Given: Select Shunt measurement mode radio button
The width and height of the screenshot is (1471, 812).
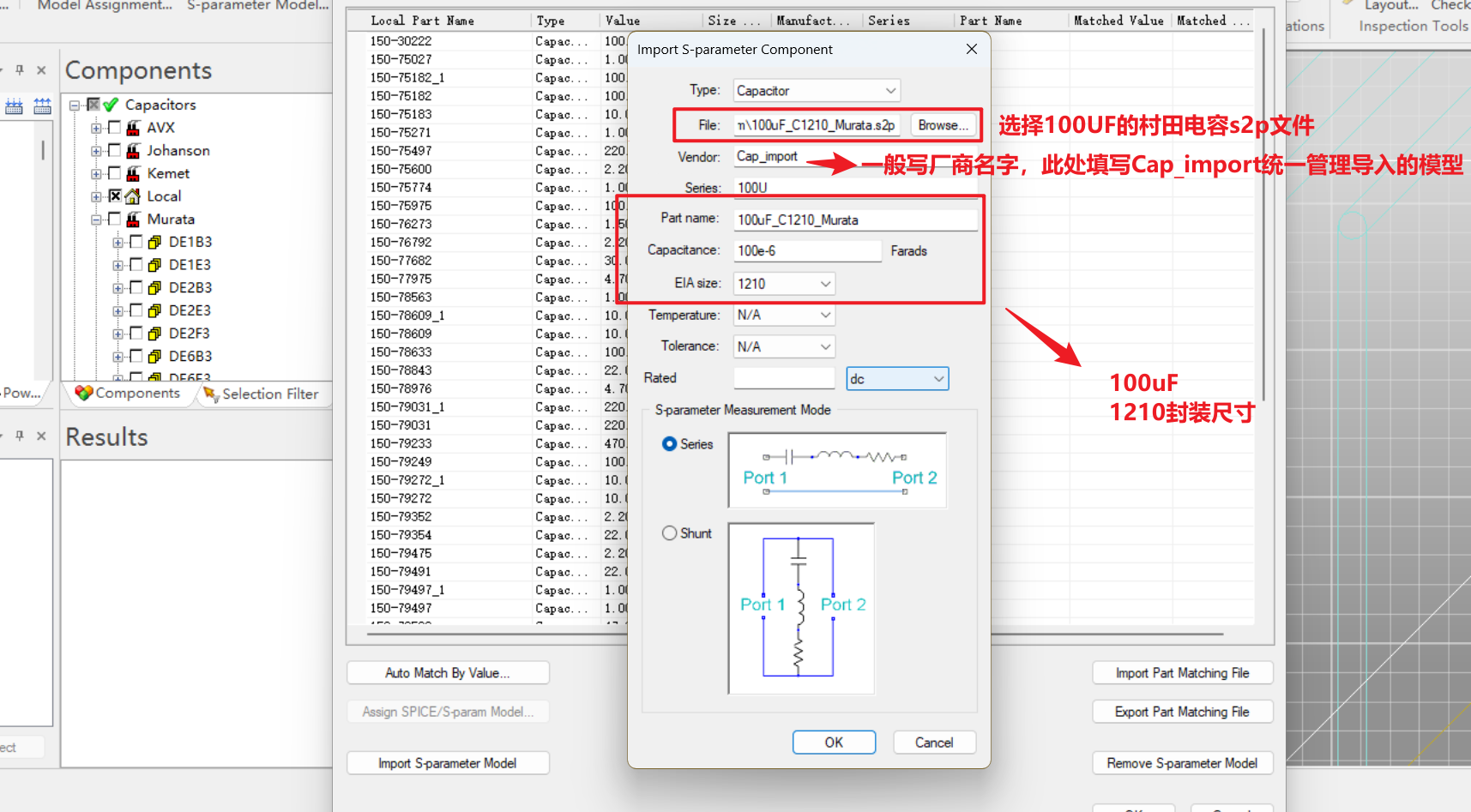Looking at the screenshot, I should click(669, 533).
